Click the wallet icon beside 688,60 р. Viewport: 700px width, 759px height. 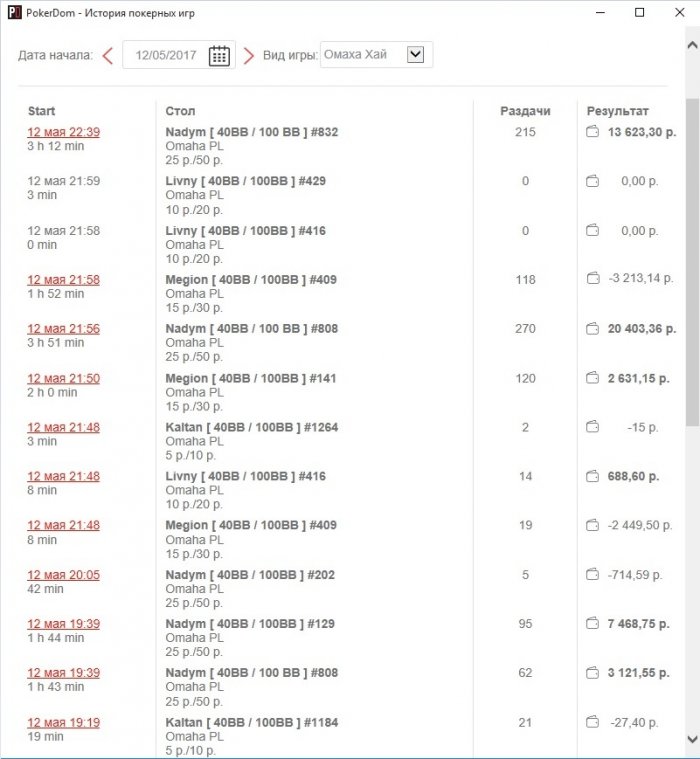pos(592,477)
